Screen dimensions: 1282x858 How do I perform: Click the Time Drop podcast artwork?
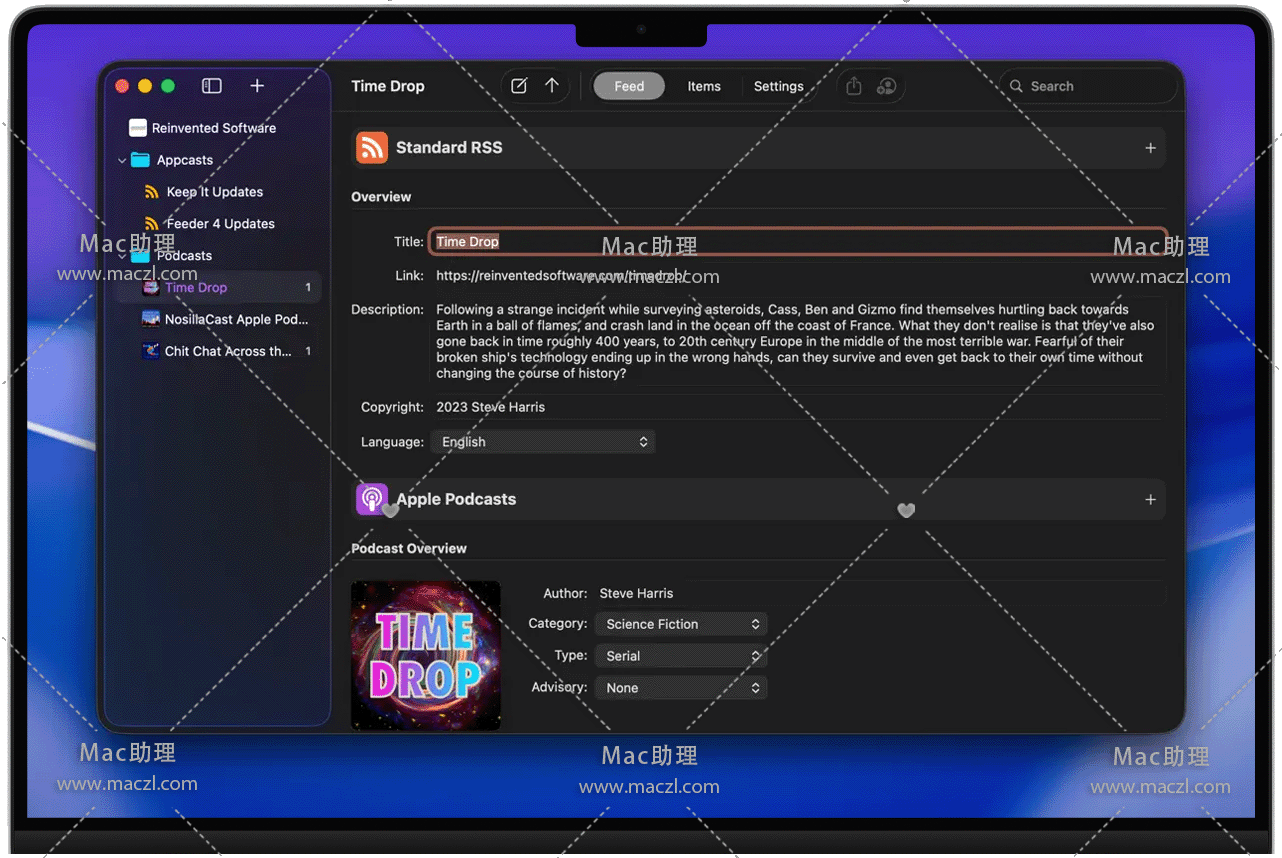coord(426,655)
